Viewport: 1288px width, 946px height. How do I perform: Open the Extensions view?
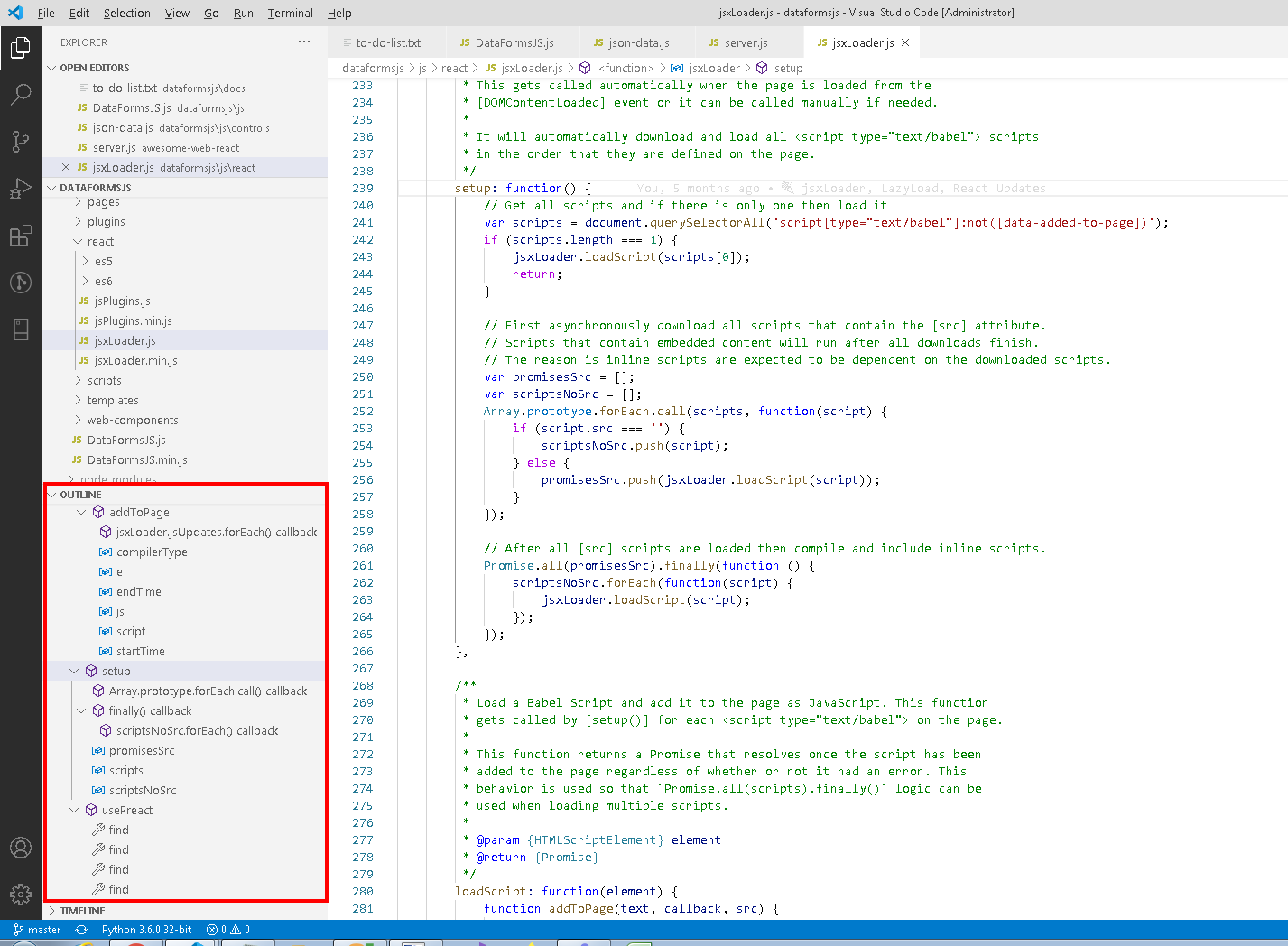(x=21, y=236)
